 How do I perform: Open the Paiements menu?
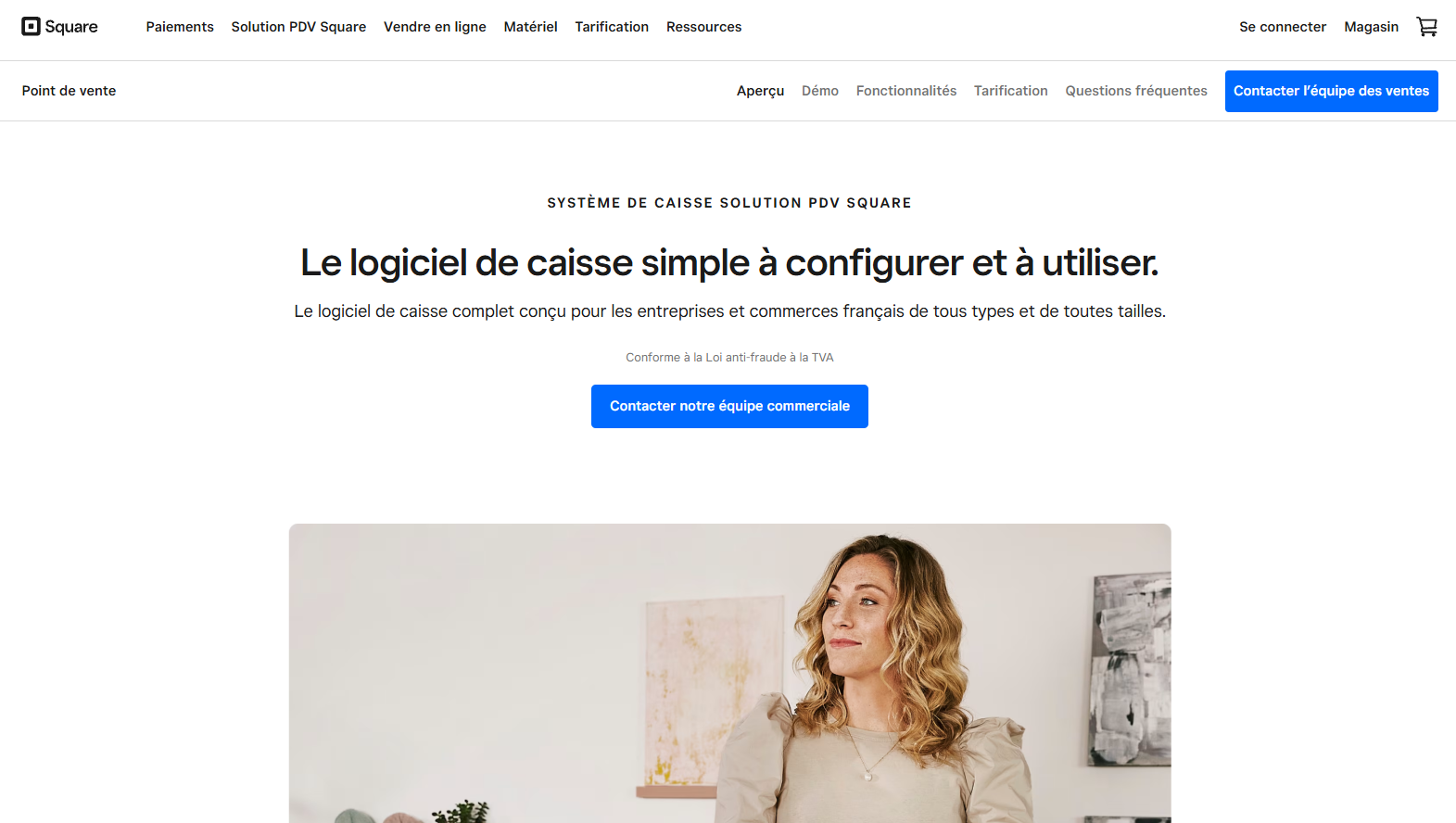click(x=180, y=27)
